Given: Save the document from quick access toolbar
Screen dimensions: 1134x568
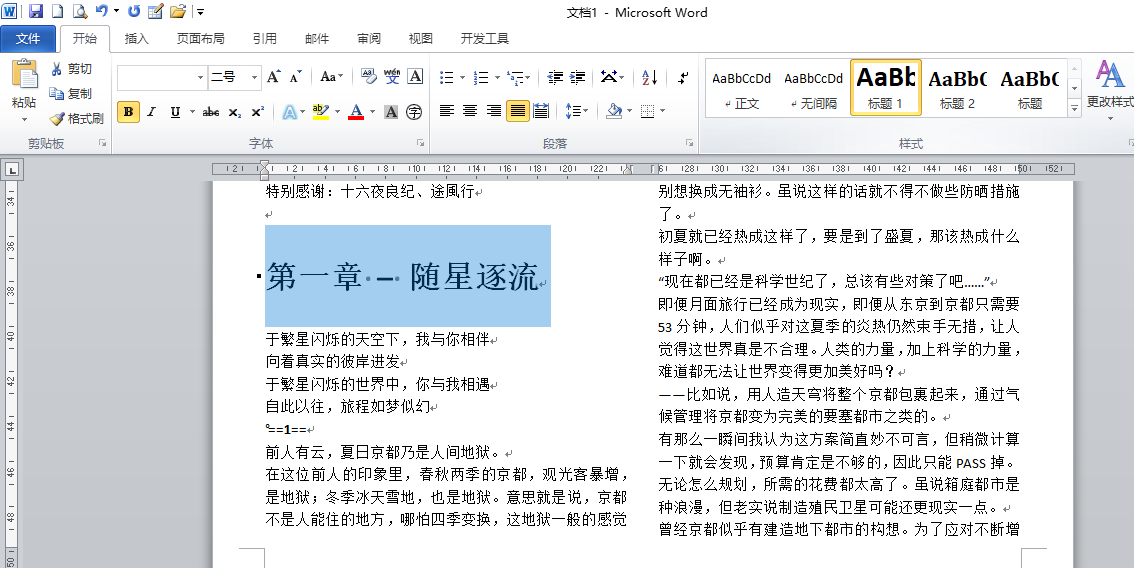Looking at the screenshot, I should (x=35, y=12).
